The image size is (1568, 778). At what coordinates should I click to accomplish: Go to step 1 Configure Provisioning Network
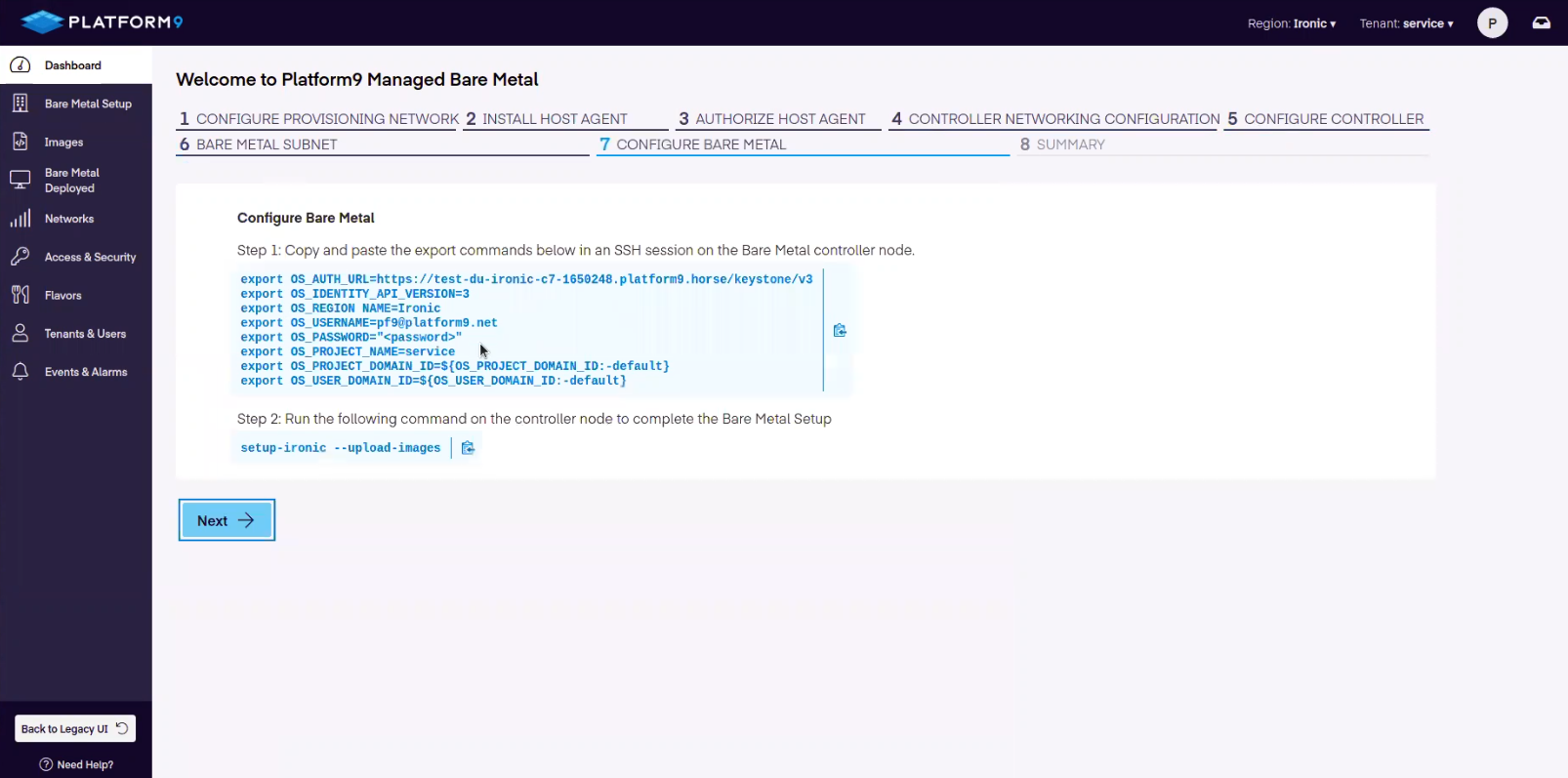(x=317, y=119)
